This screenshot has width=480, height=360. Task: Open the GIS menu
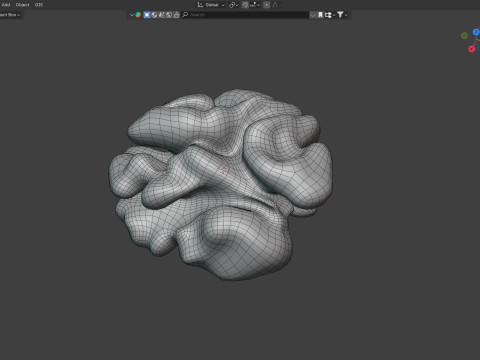click(x=39, y=5)
